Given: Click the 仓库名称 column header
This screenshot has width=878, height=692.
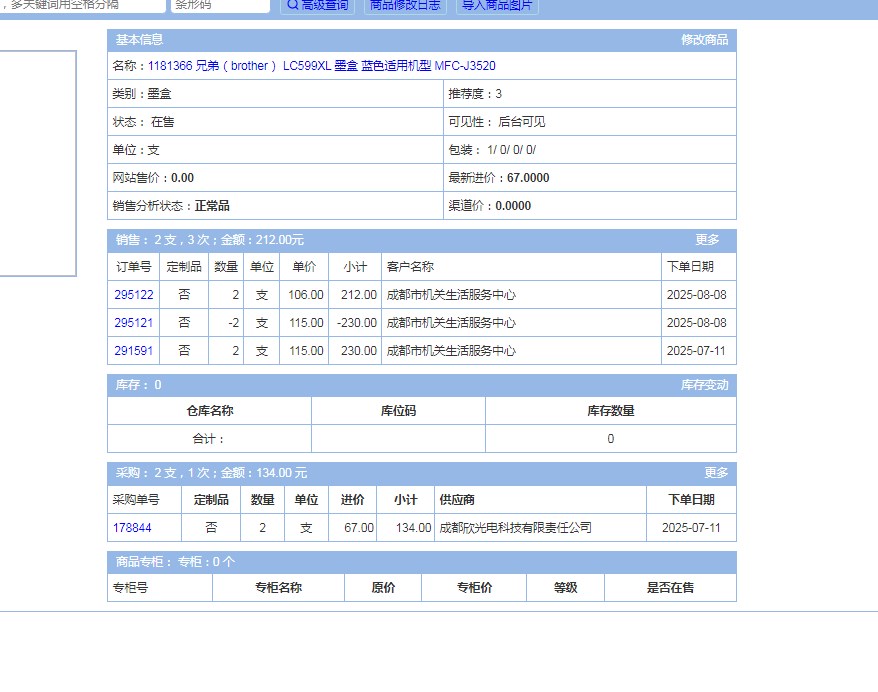Looking at the screenshot, I should click(210, 411).
